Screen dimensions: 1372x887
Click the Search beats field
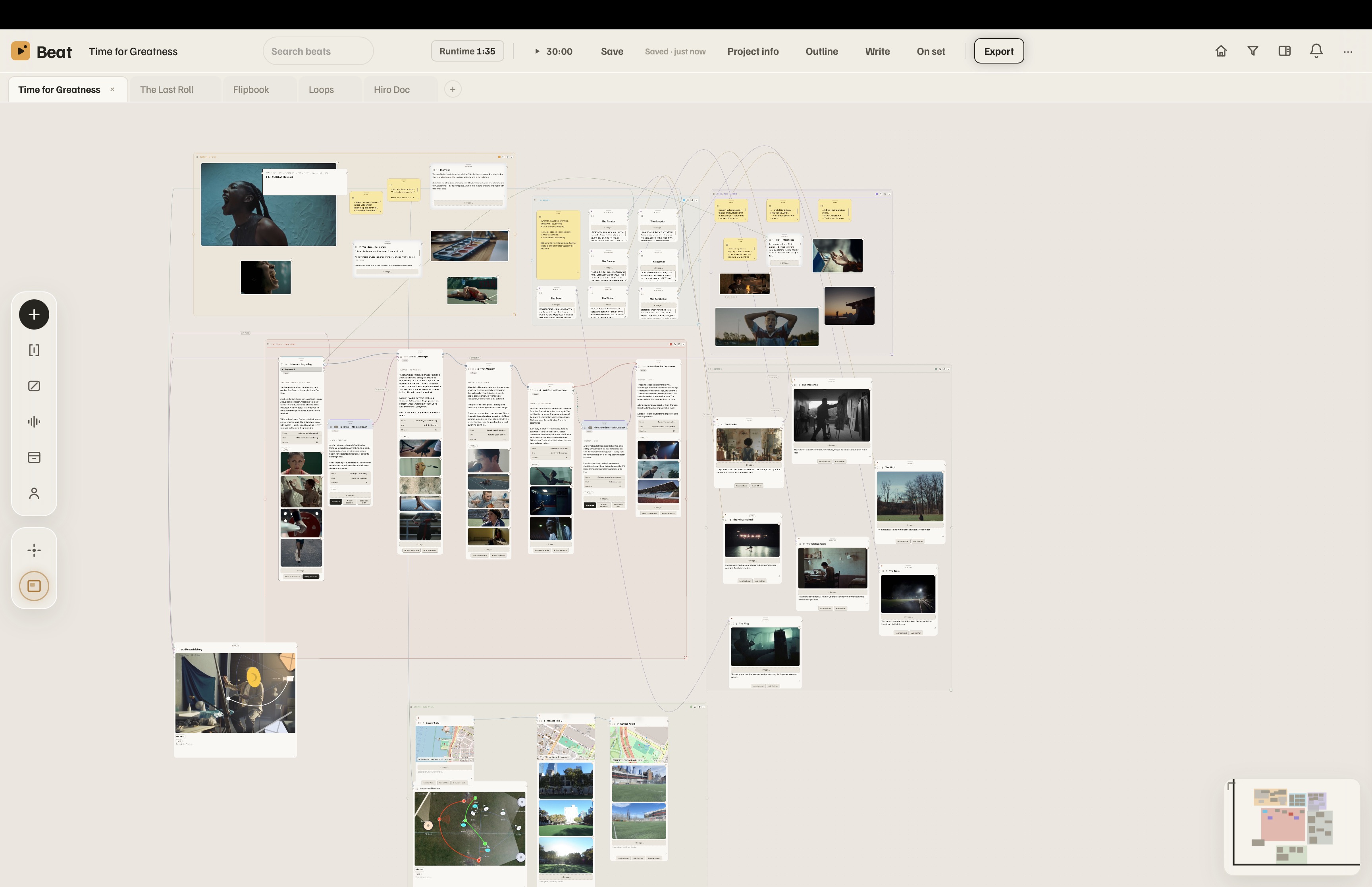(318, 51)
